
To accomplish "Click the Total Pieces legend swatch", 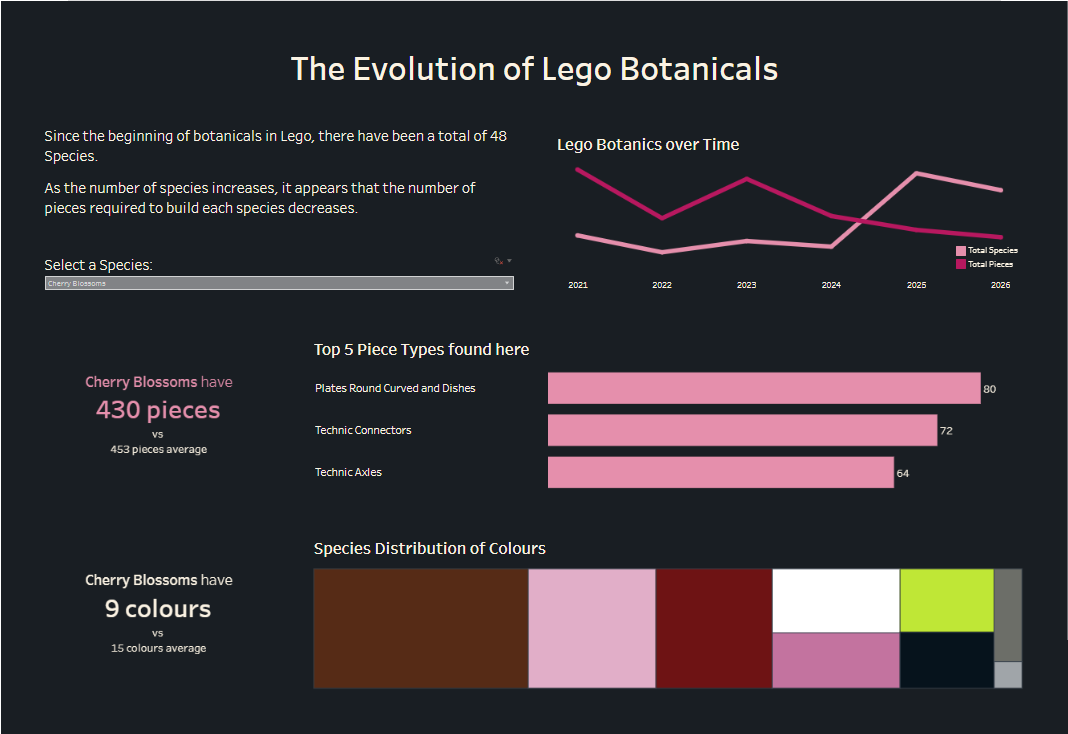I will pyautogui.click(x=961, y=264).
